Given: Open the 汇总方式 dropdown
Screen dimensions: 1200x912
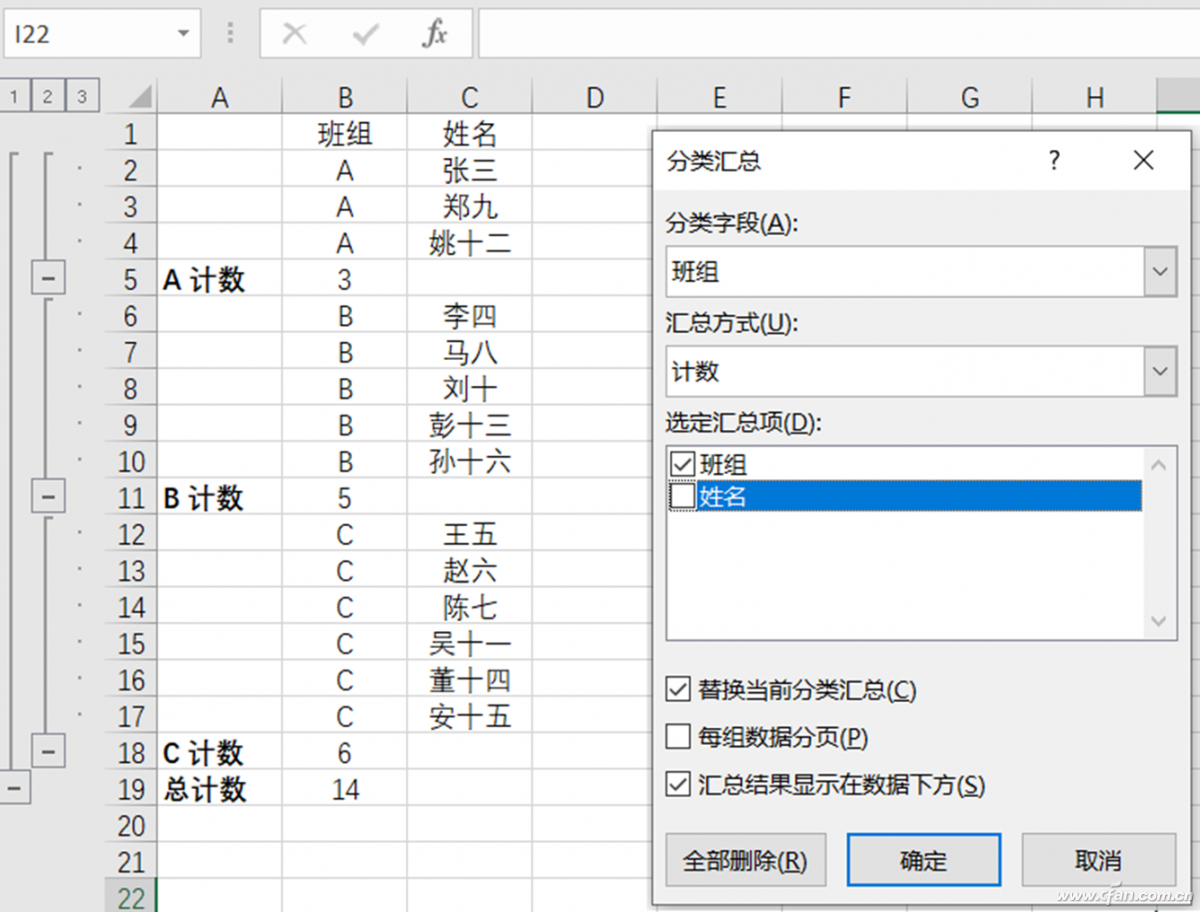Looking at the screenshot, I should pyautogui.click(x=1160, y=371).
